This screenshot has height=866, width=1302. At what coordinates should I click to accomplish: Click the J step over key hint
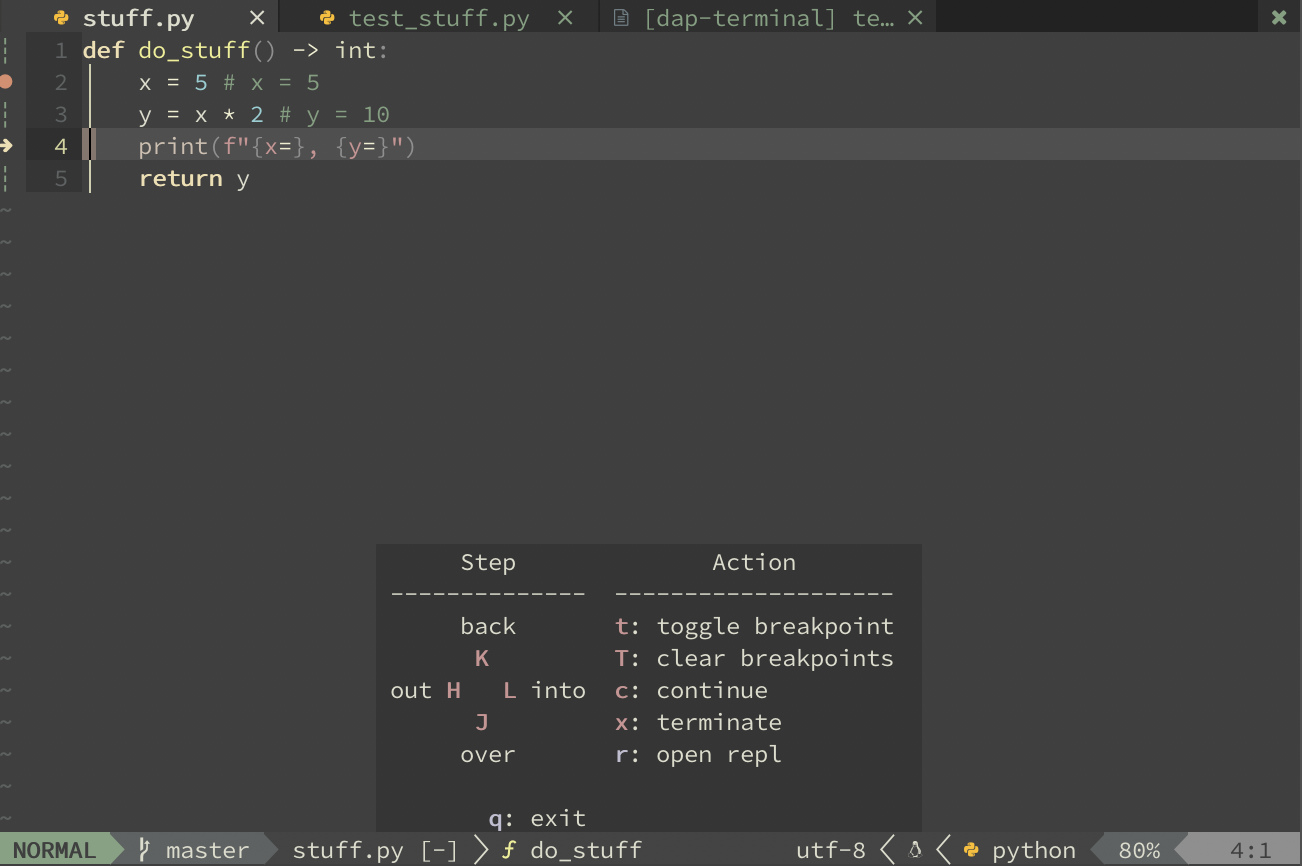(482, 722)
